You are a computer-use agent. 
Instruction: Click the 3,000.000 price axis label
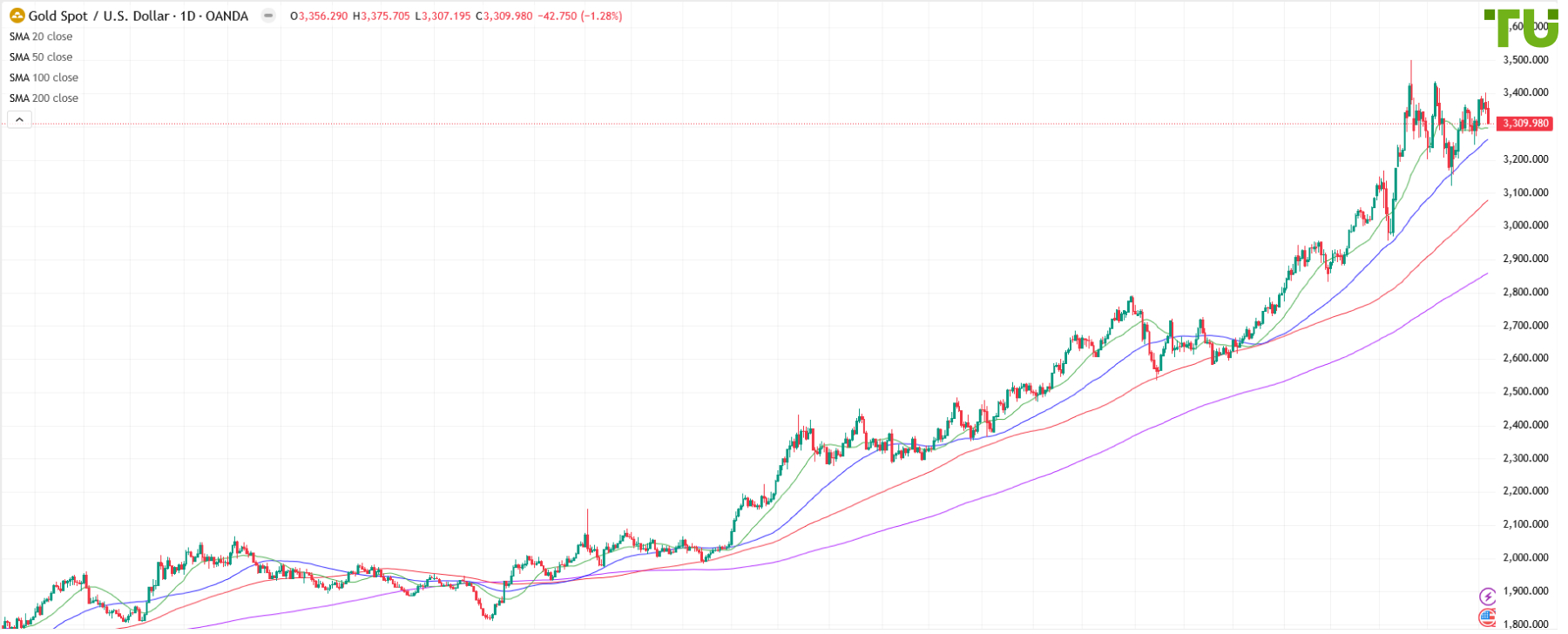tap(1525, 226)
